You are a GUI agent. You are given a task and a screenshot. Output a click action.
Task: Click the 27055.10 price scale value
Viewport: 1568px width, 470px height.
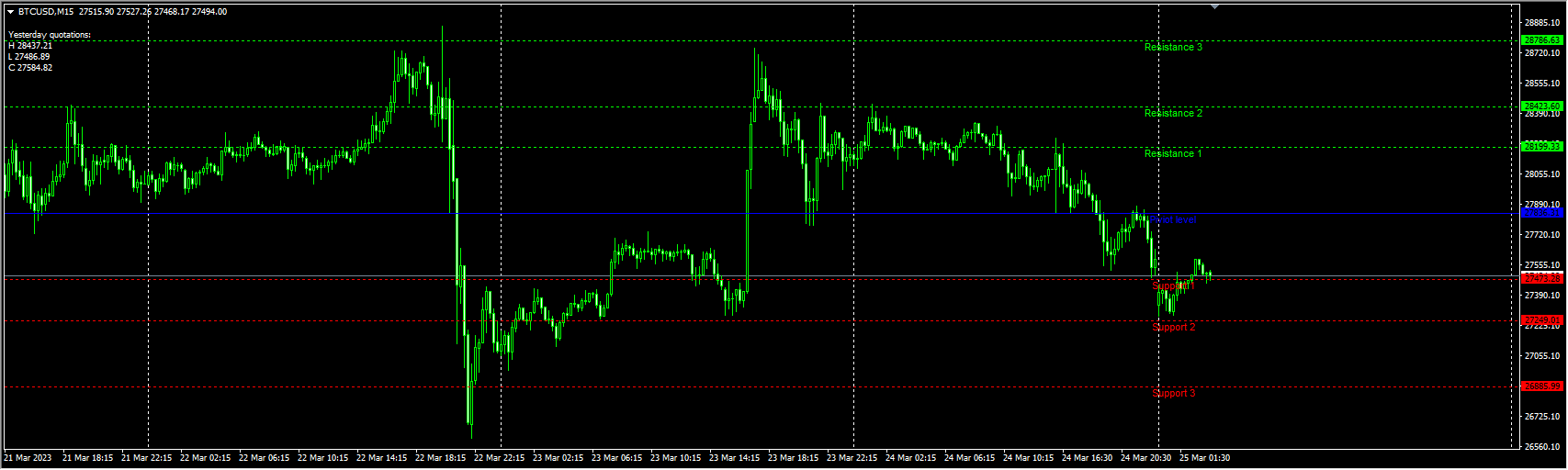(x=1542, y=356)
